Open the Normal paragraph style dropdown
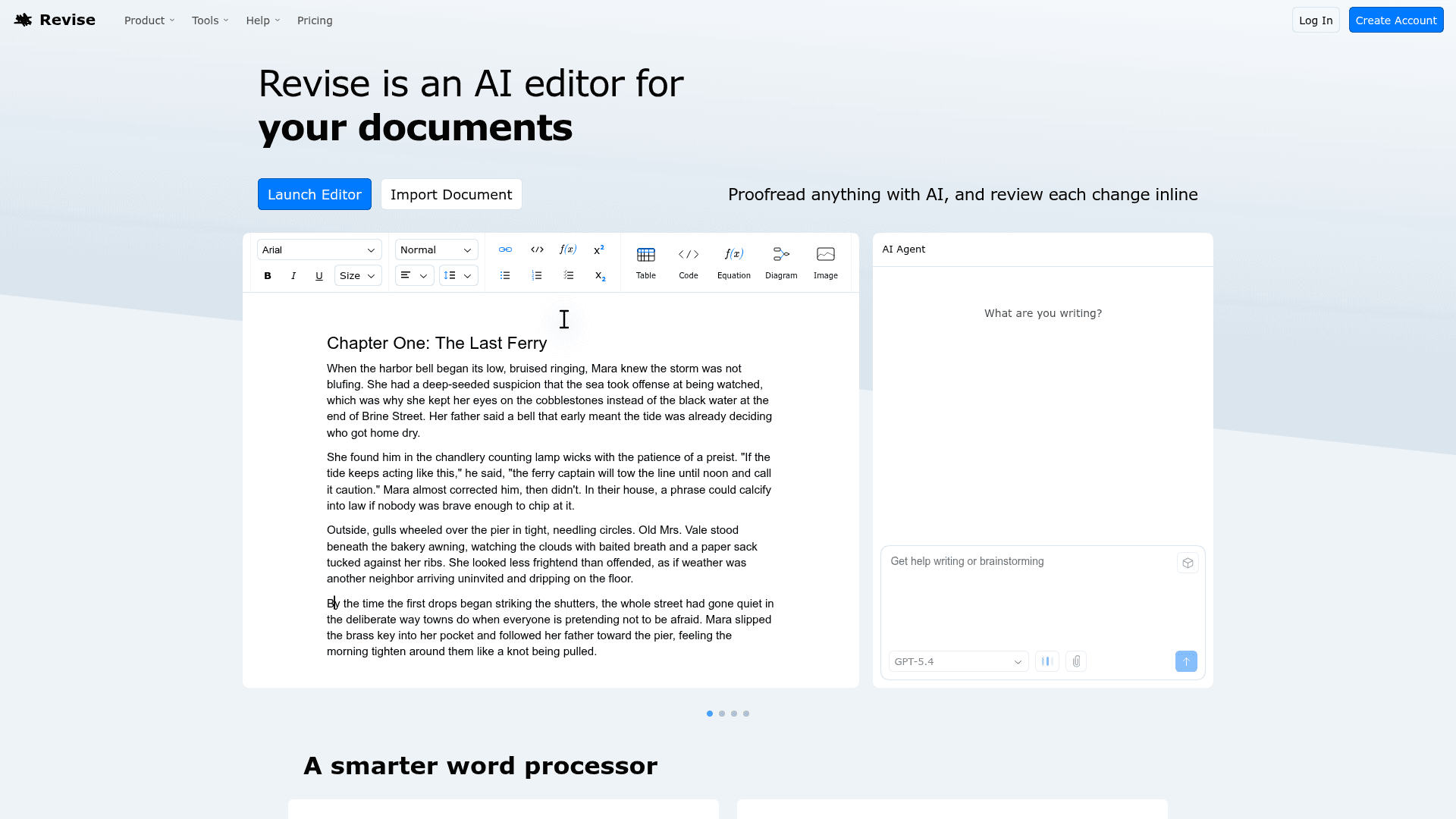The height and width of the screenshot is (819, 1456). click(x=436, y=250)
